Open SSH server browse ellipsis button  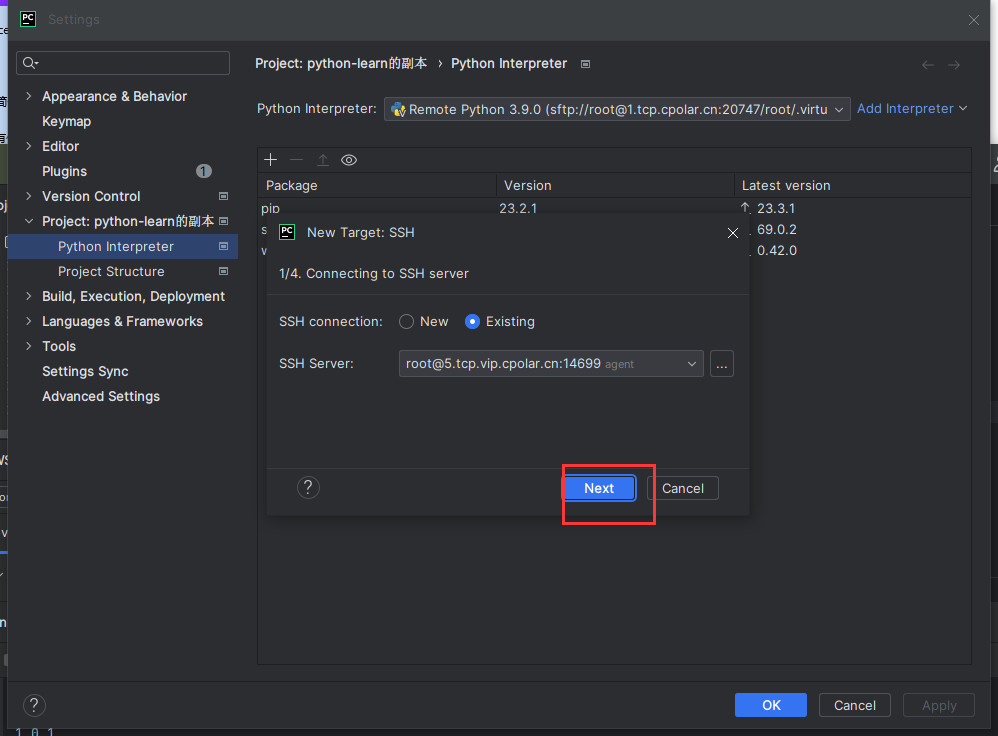(722, 364)
